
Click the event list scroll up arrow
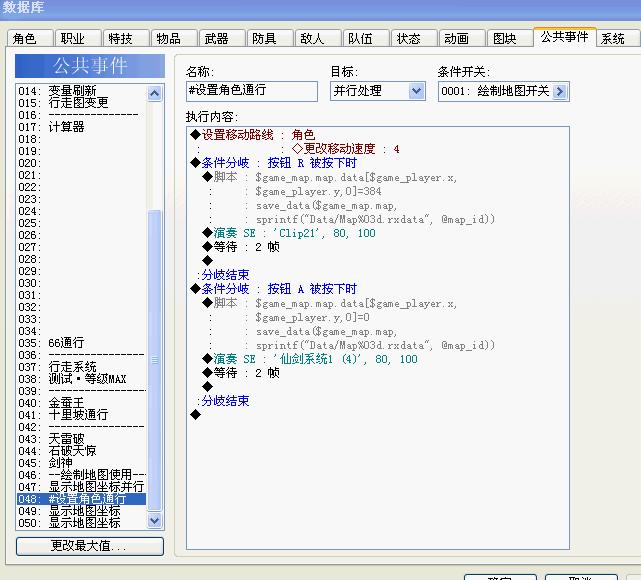[x=155, y=93]
